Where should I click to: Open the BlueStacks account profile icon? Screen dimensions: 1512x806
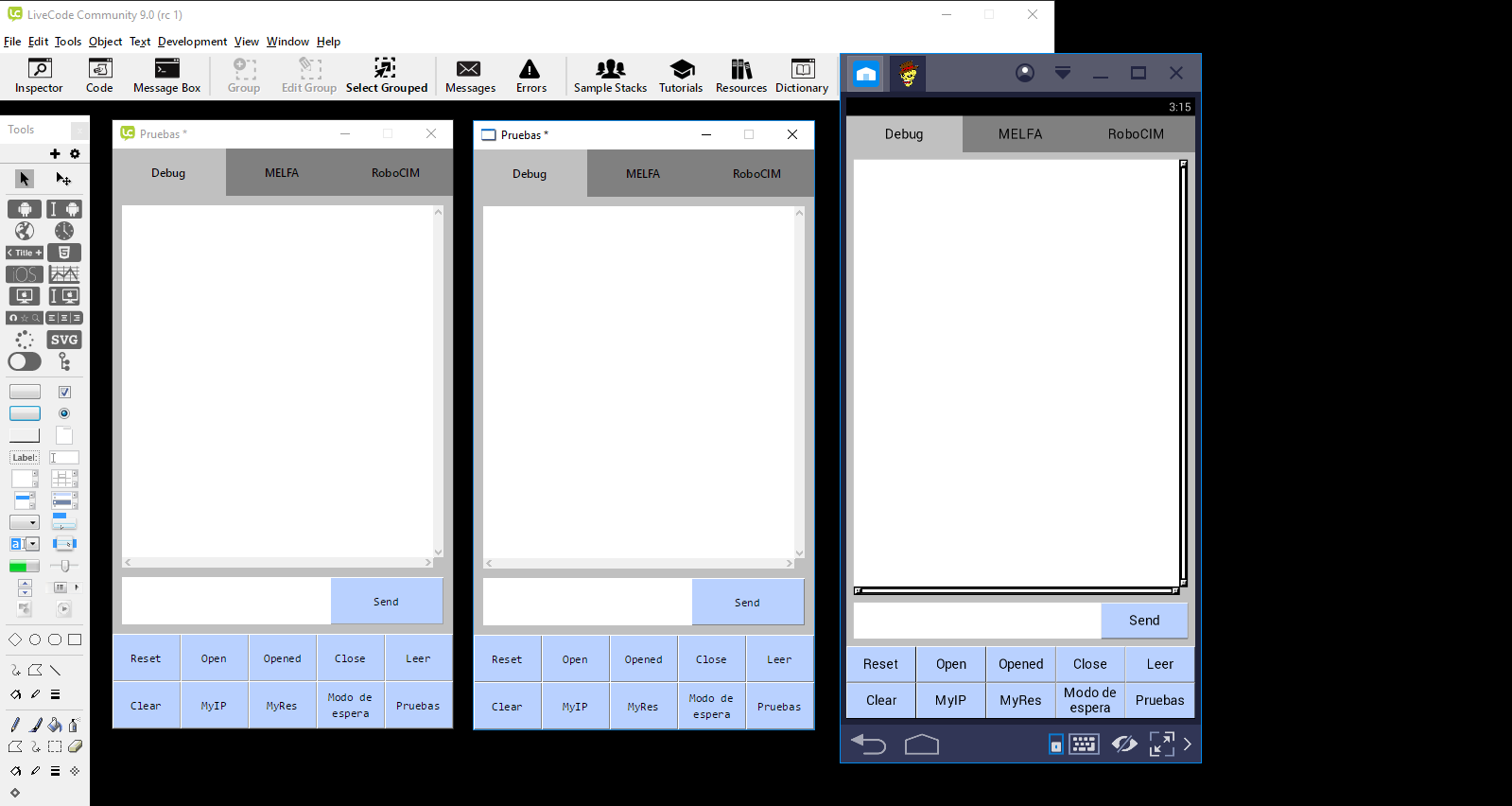1025,73
